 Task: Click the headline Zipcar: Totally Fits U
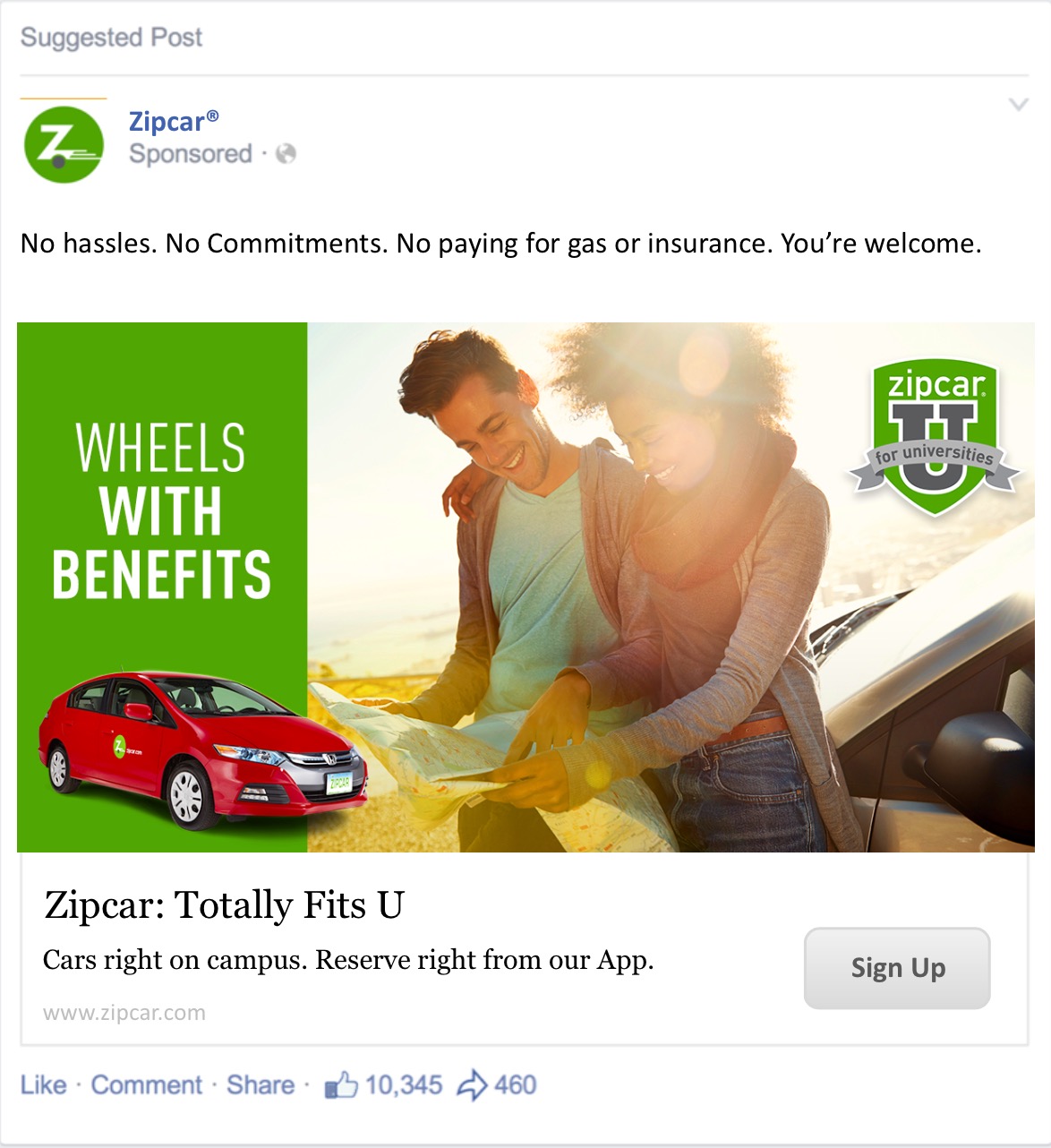(225, 905)
